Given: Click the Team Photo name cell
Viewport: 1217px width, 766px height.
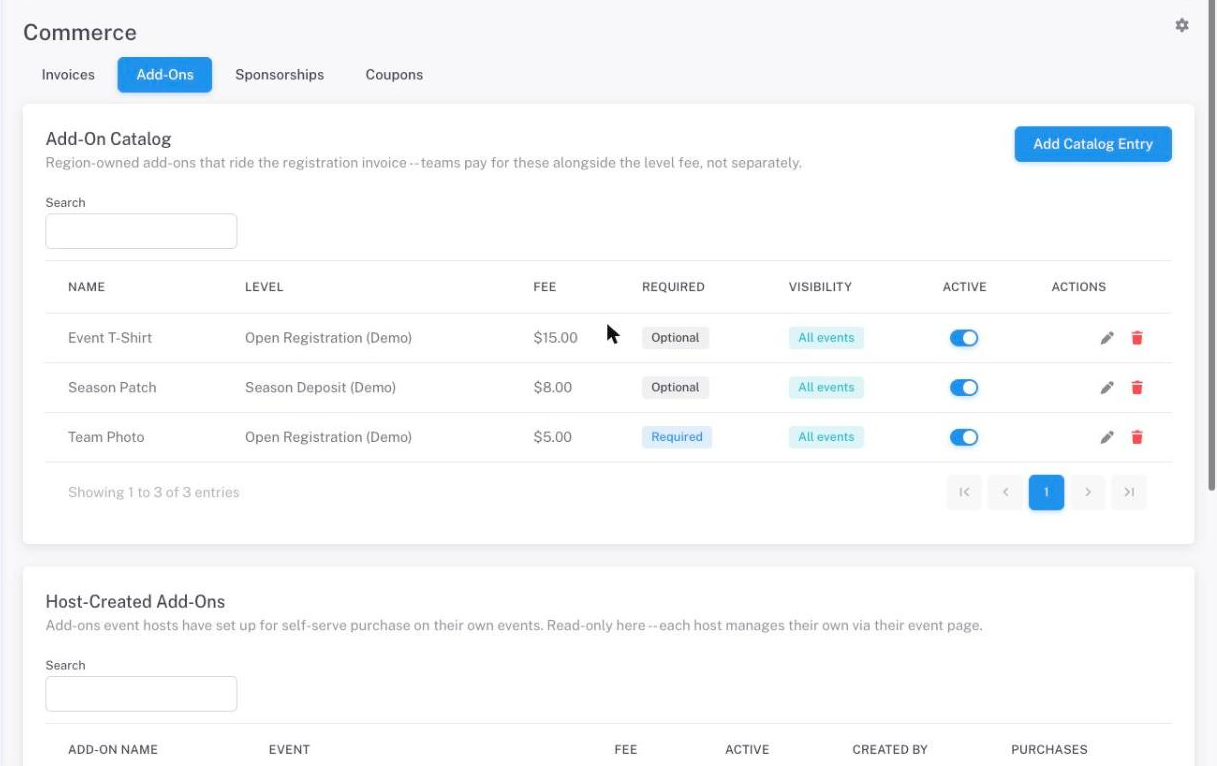Looking at the screenshot, I should tap(106, 437).
